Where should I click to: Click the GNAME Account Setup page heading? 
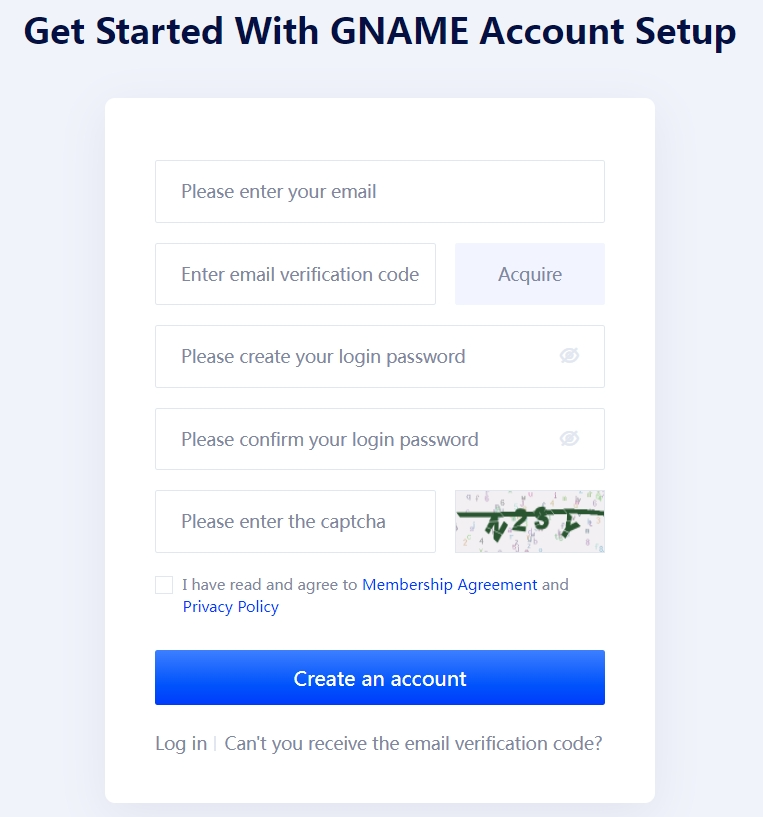click(x=380, y=31)
